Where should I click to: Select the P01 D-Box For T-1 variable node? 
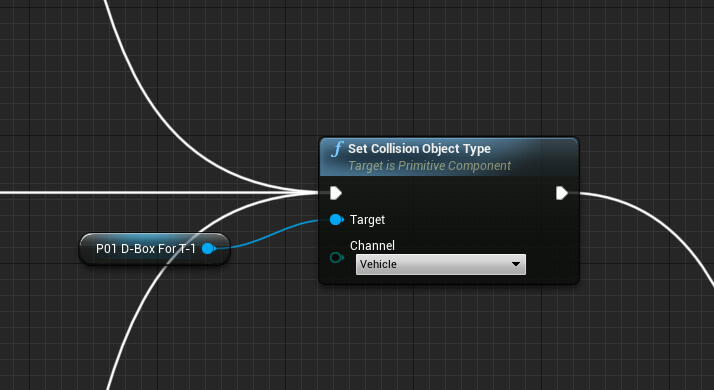click(154, 249)
